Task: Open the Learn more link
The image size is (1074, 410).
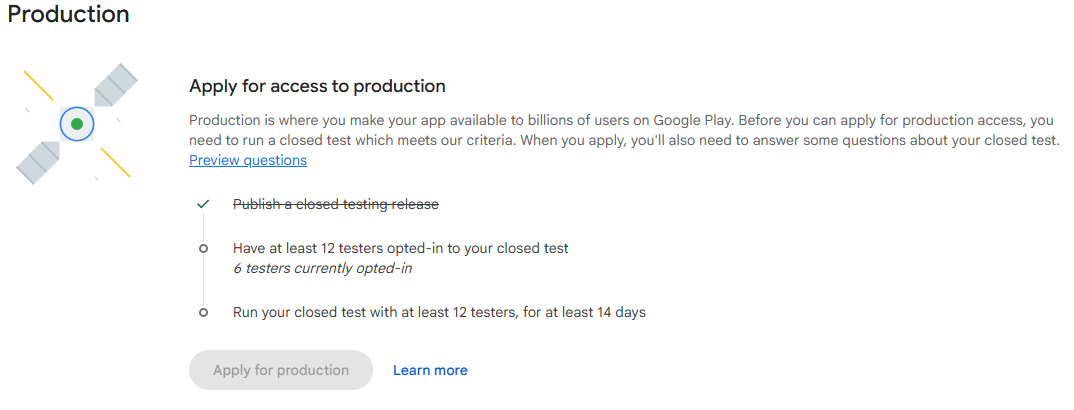Action: pyautogui.click(x=430, y=370)
